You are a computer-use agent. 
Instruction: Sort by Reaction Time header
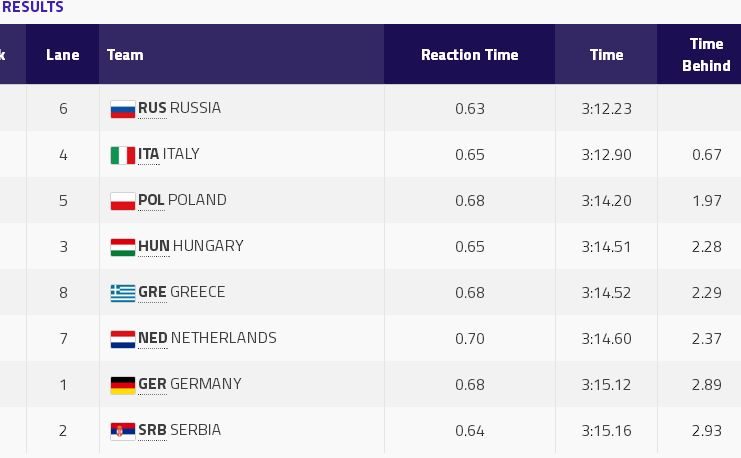pyautogui.click(x=469, y=55)
